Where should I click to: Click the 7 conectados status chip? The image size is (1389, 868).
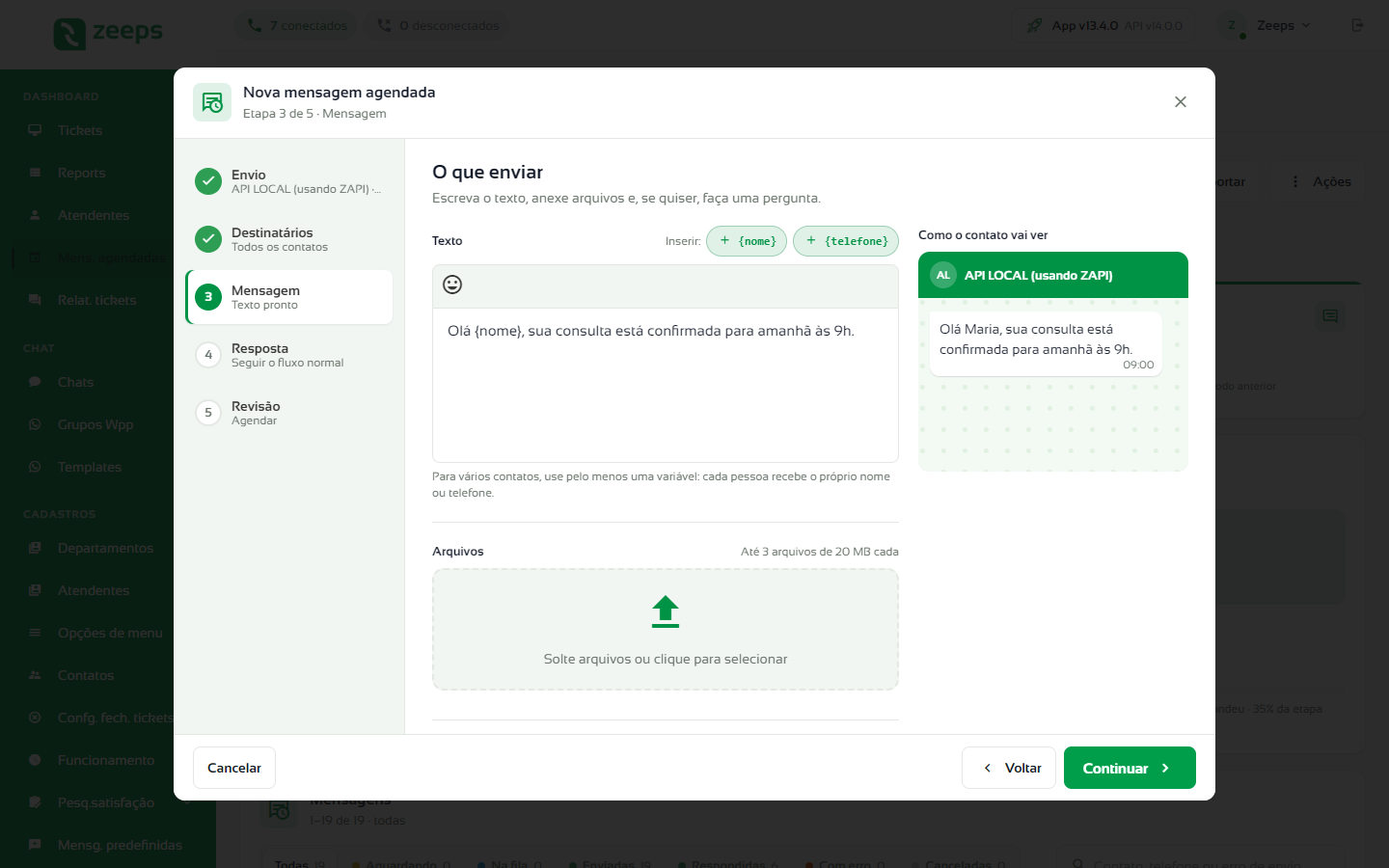pos(297,25)
